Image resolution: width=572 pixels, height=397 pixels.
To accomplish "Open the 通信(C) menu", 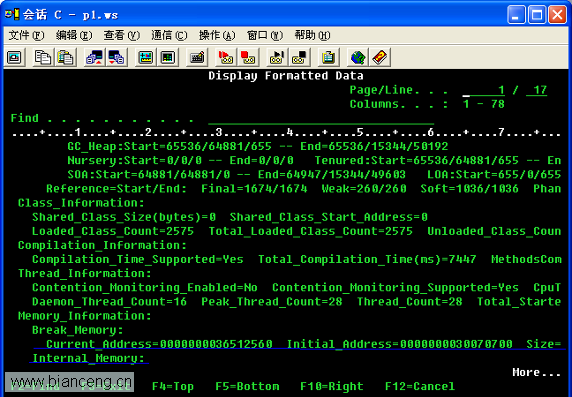I will pos(169,35).
